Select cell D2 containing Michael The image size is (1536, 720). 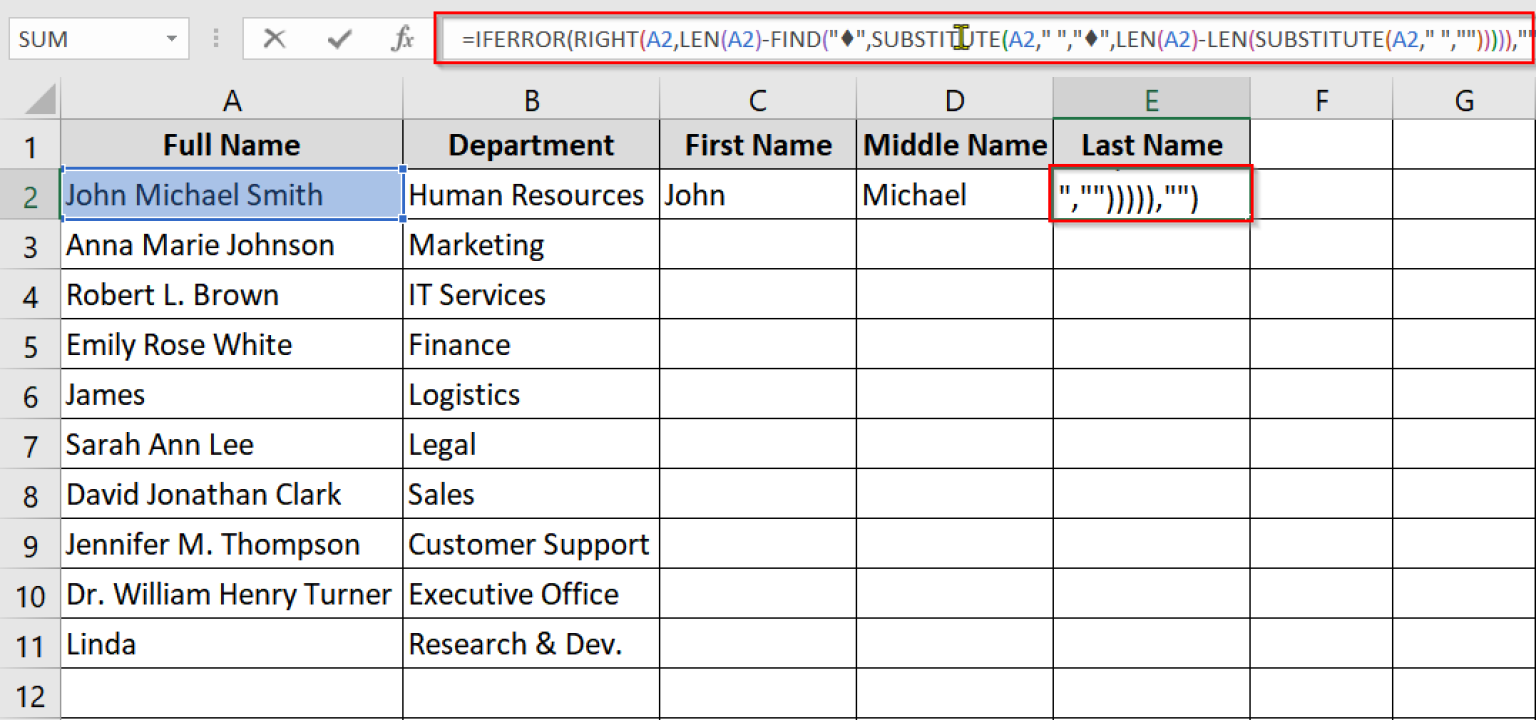(953, 194)
